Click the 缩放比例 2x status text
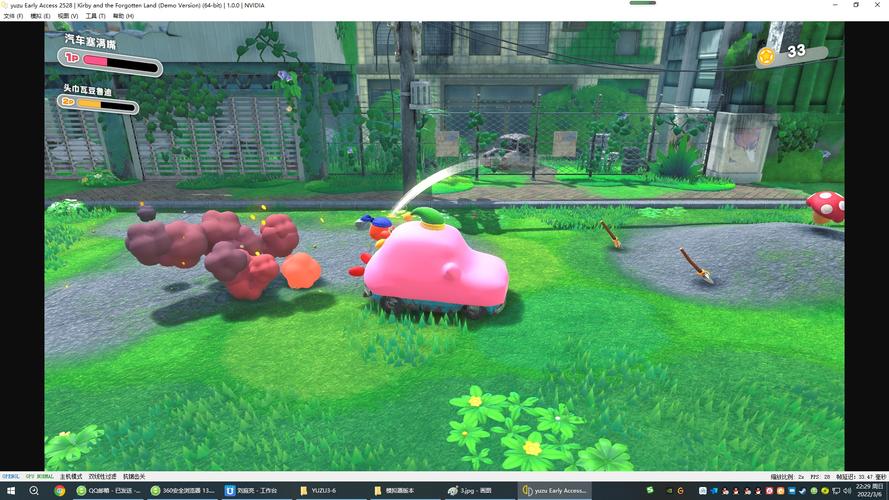This screenshot has height=500, width=889. coord(787,477)
